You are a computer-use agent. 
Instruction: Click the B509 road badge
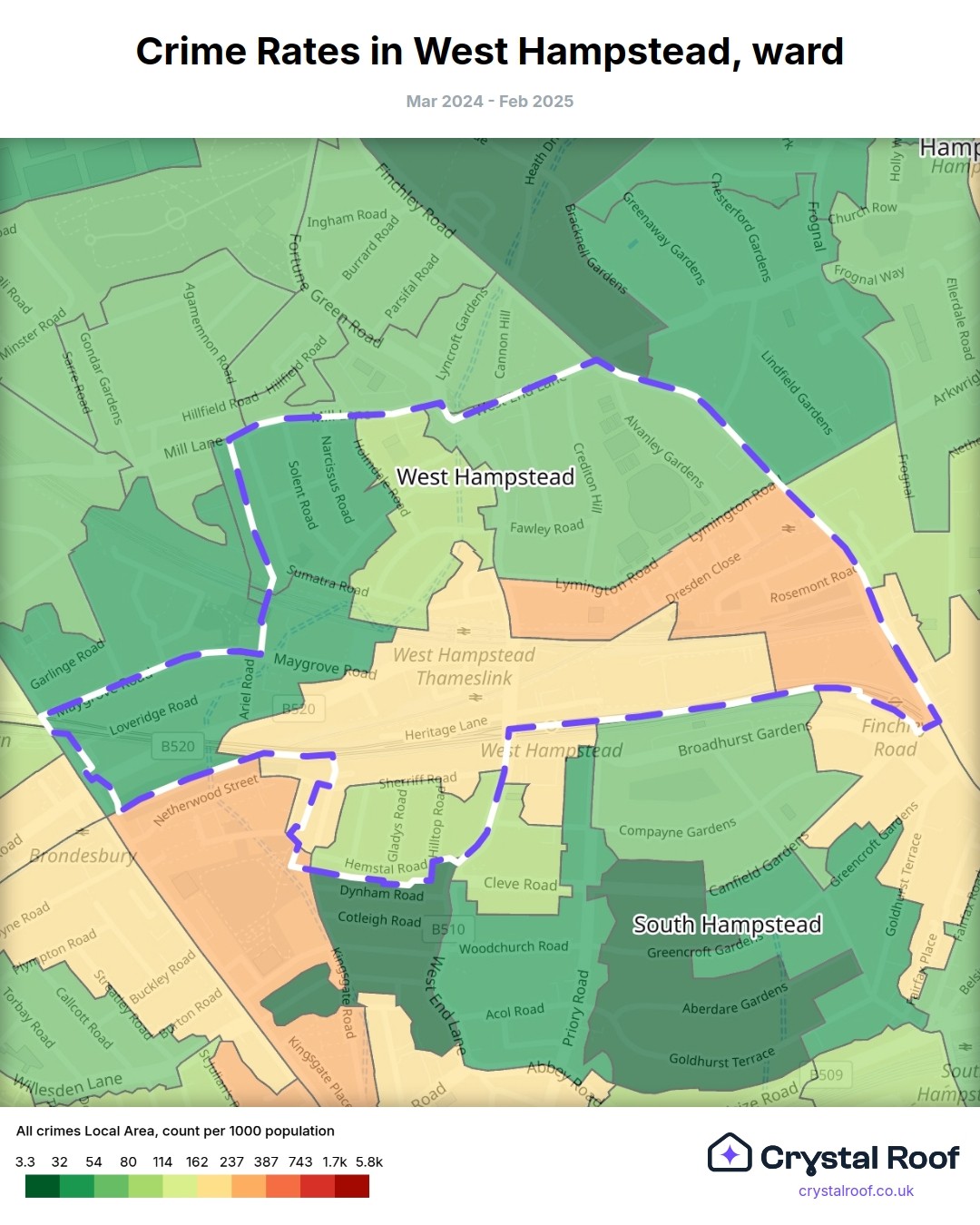826,1074
